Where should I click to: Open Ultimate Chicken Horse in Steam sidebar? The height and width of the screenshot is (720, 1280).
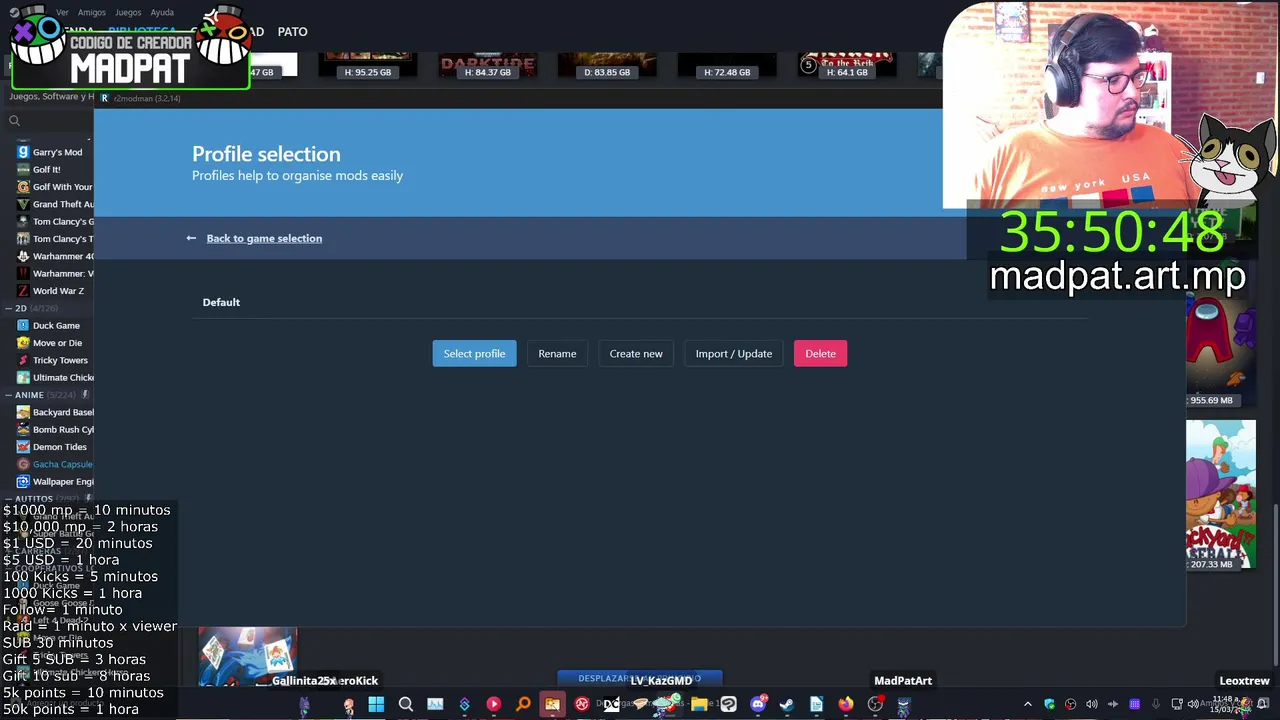[57, 377]
